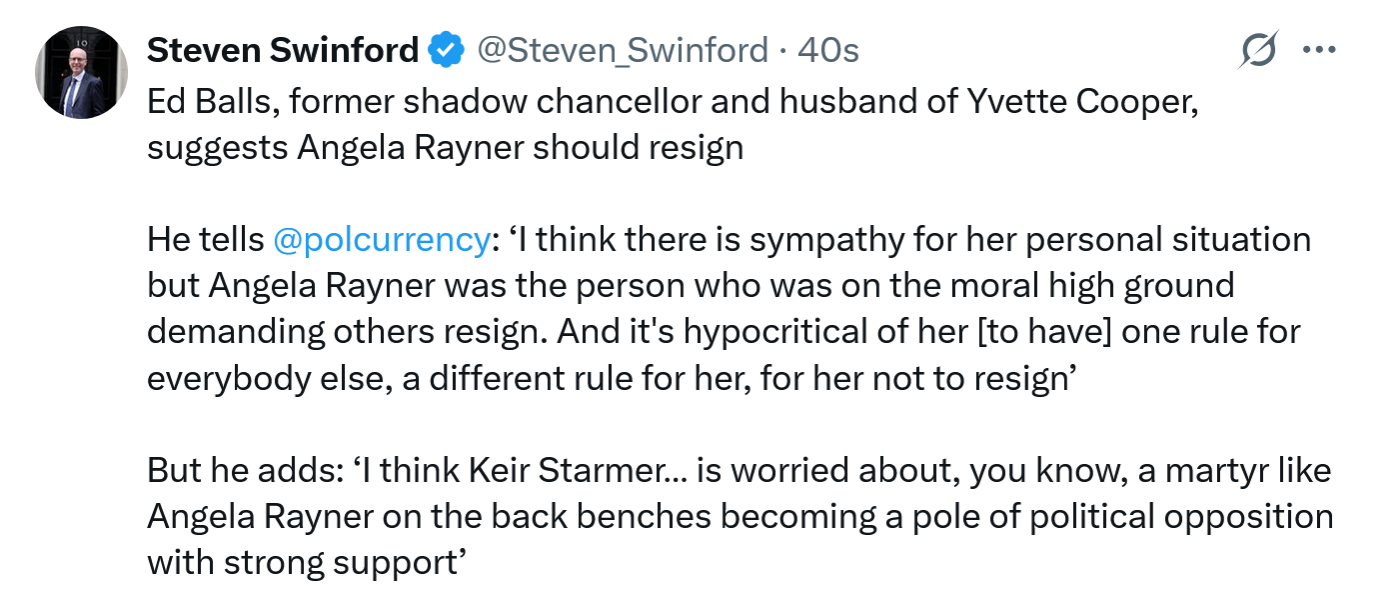
Task: Click the blue verified checkmark badge
Action: point(446,49)
